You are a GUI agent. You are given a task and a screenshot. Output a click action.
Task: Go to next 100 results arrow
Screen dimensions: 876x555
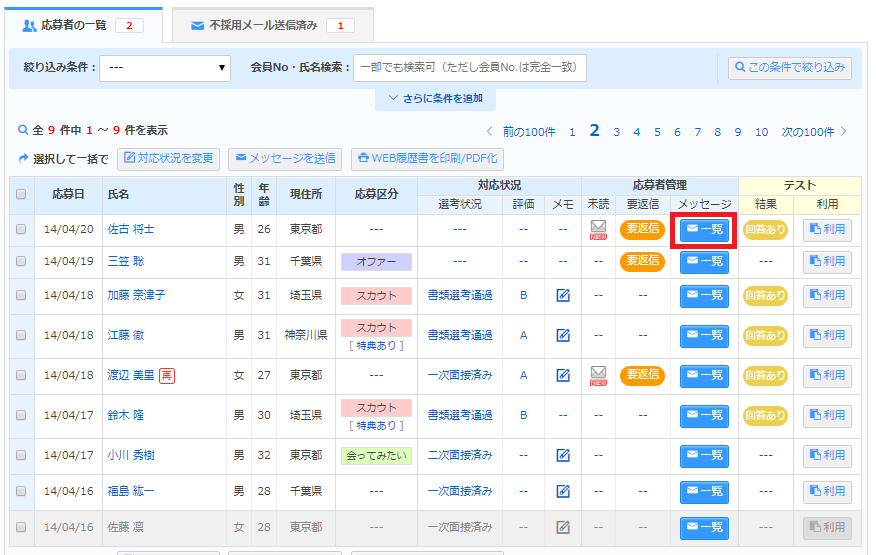[x=844, y=132]
